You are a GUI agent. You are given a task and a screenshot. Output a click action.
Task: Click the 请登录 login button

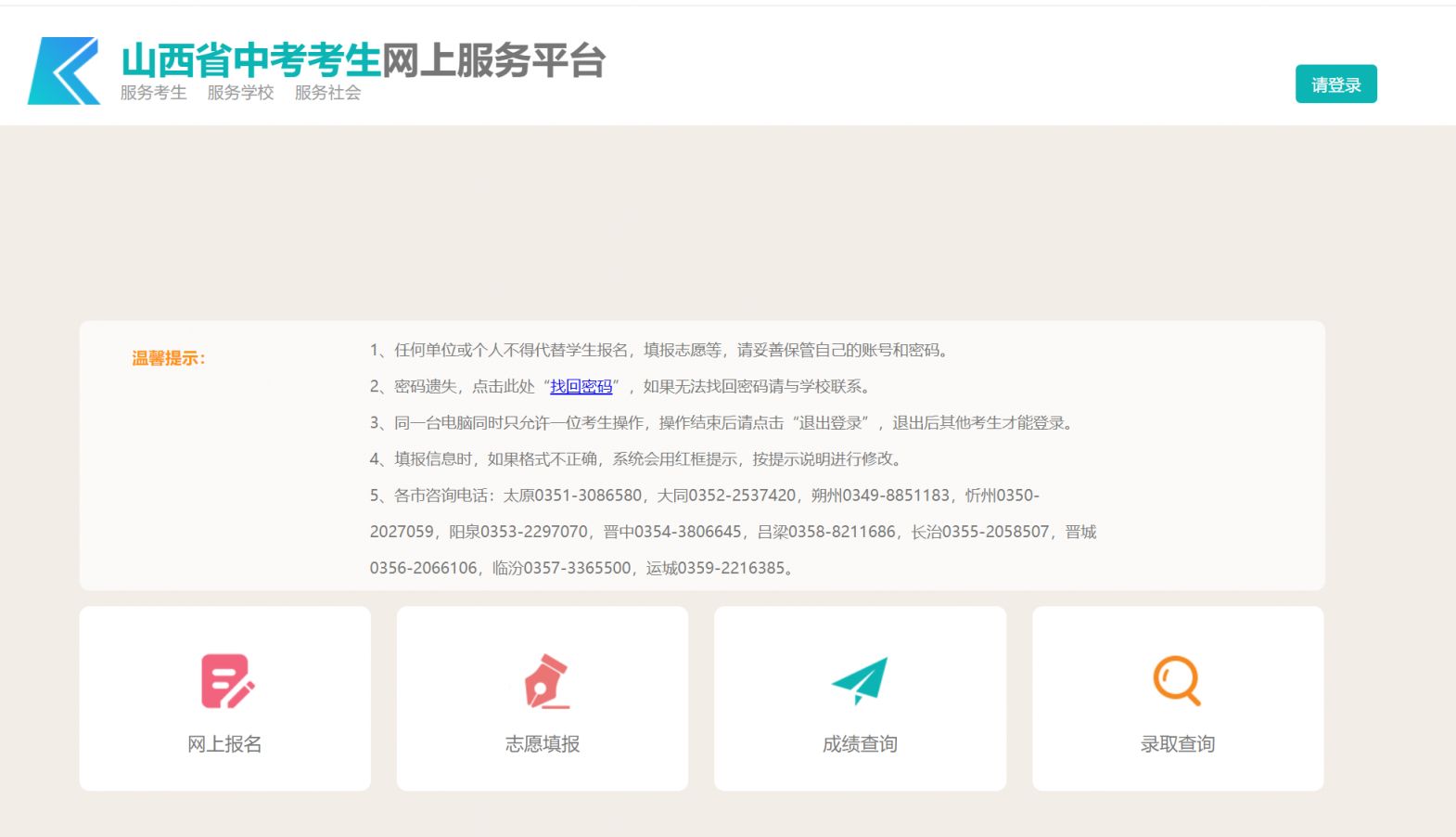pos(1335,84)
